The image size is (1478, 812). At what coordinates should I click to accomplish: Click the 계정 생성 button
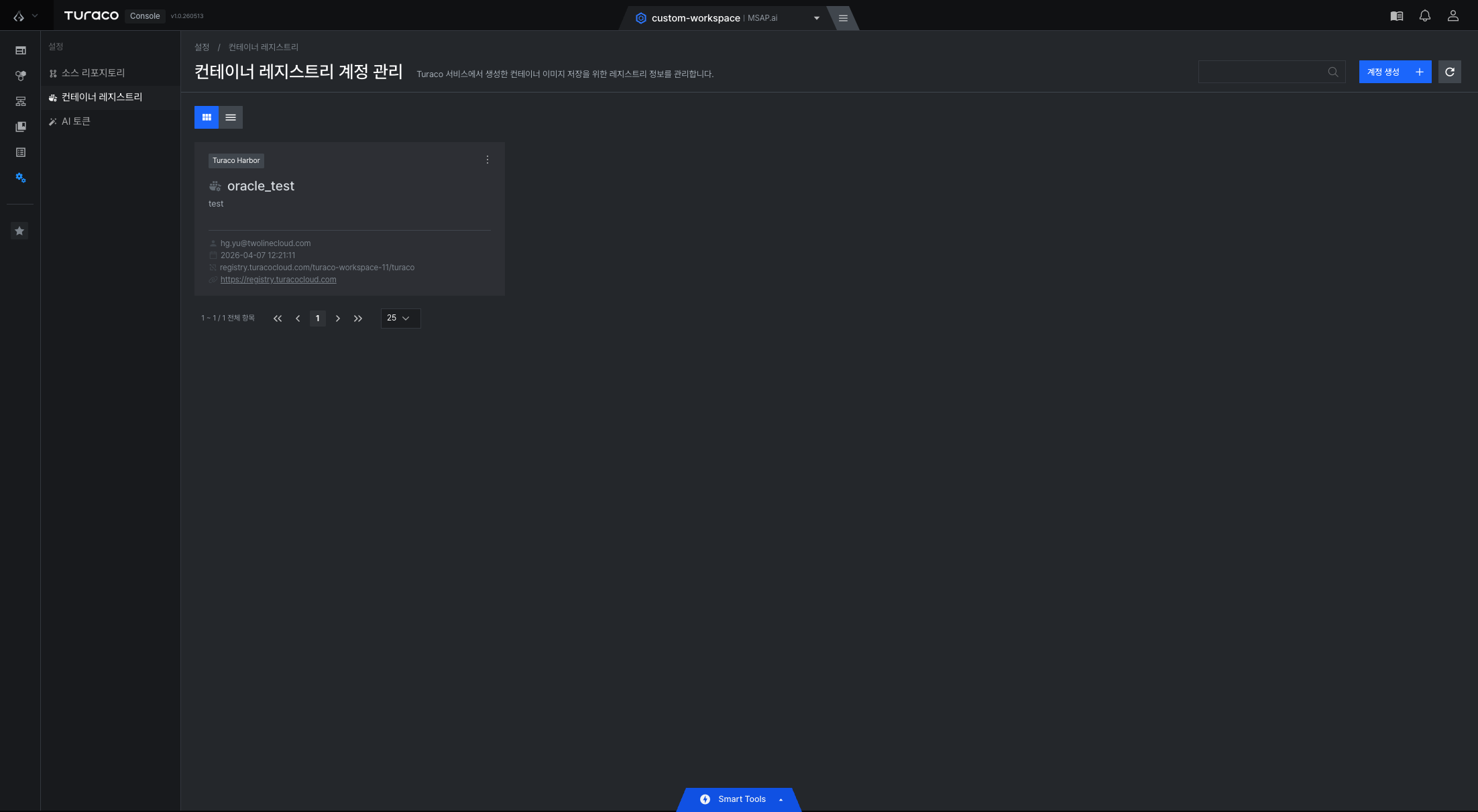tap(1395, 72)
